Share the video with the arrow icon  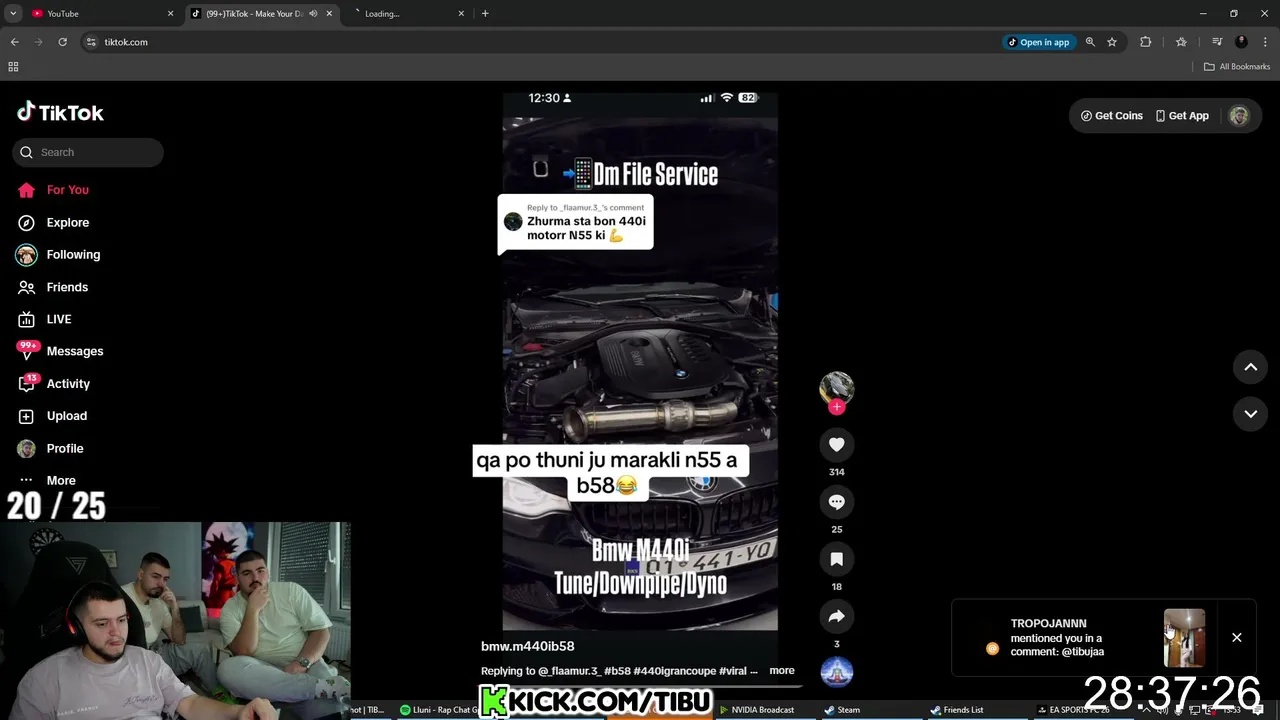pyautogui.click(x=837, y=616)
